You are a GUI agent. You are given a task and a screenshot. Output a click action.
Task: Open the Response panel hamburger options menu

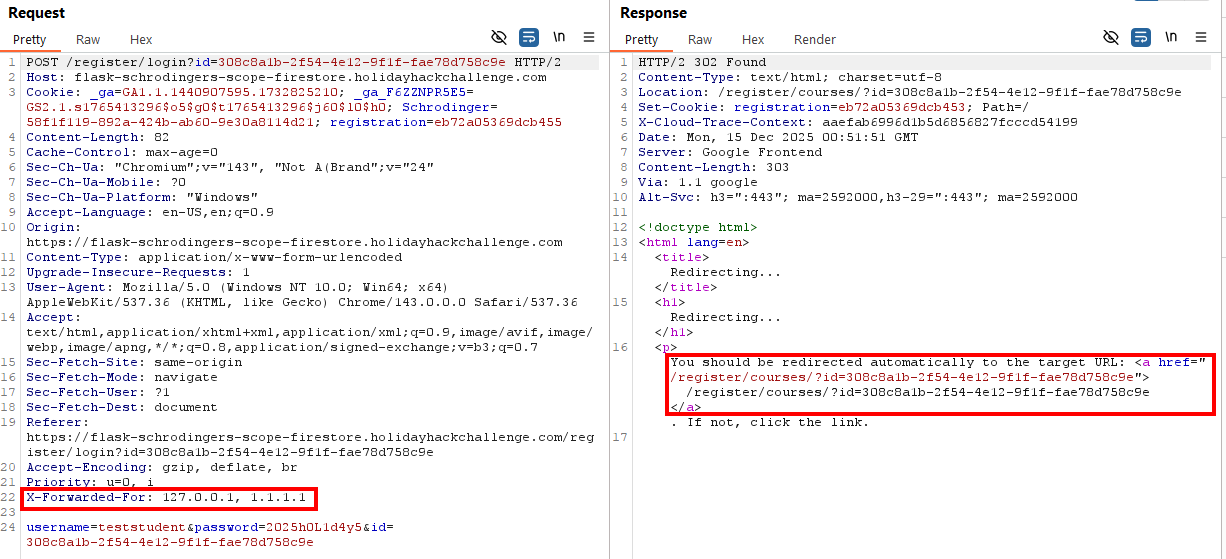pyautogui.click(x=1201, y=38)
